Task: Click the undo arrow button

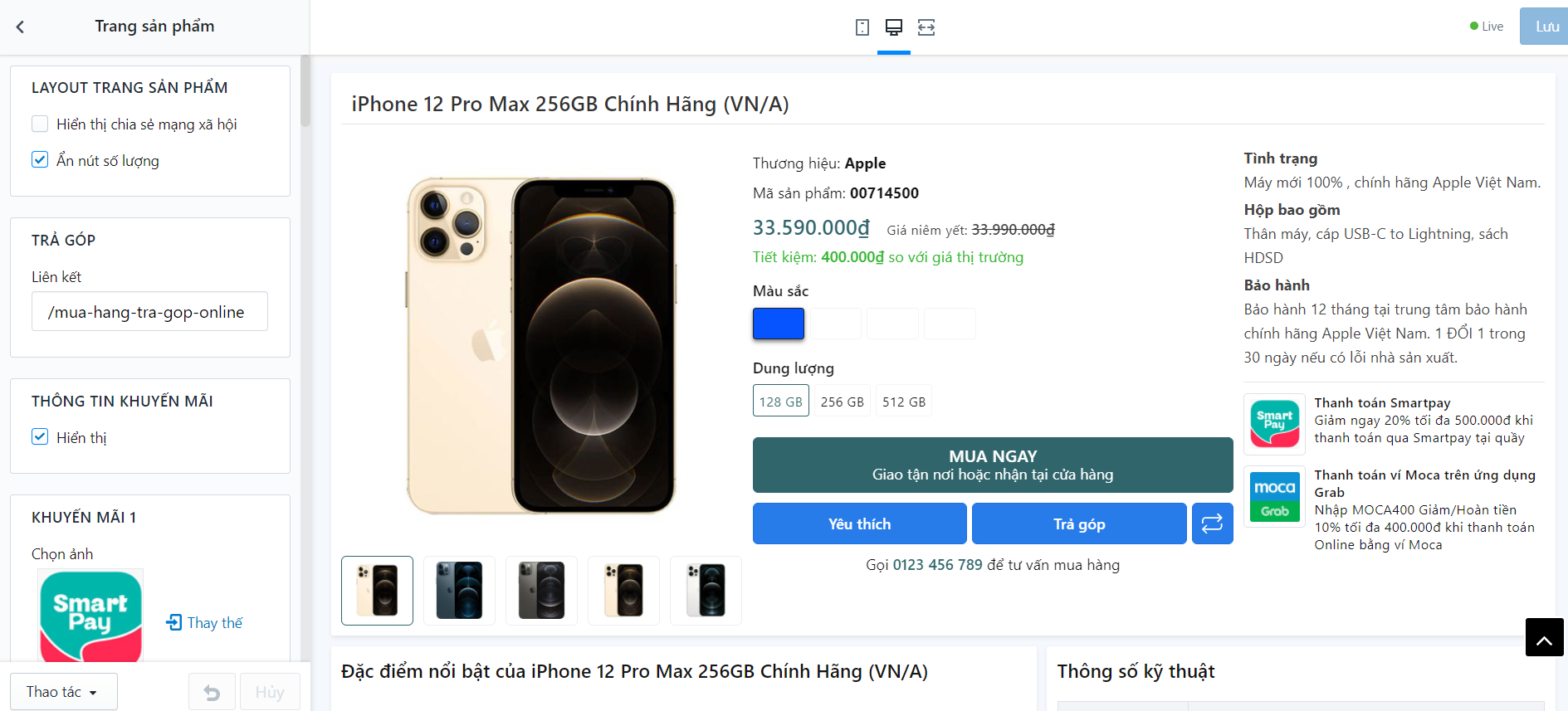Action: pyautogui.click(x=212, y=692)
